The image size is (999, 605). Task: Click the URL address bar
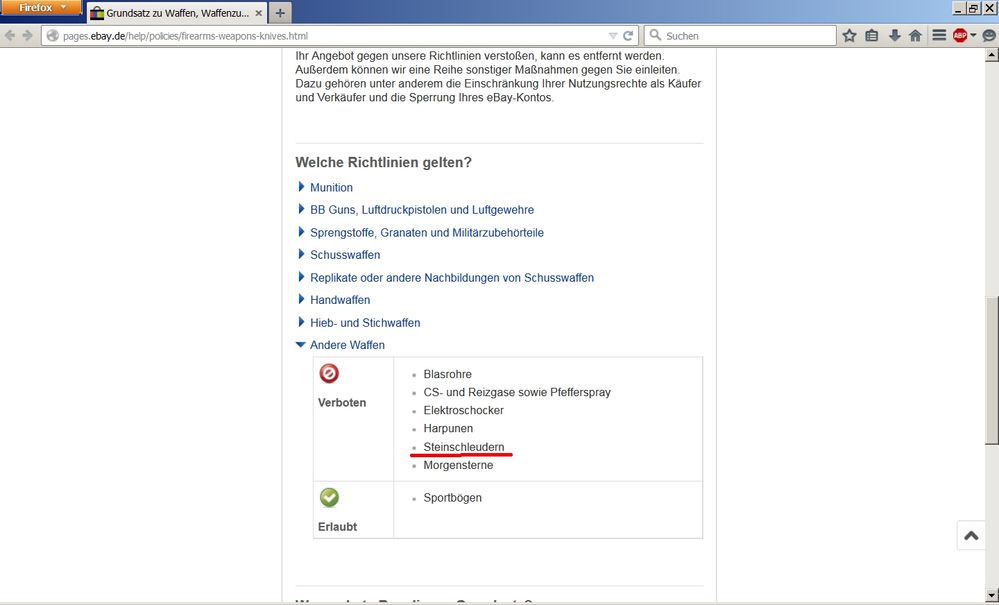click(x=330, y=35)
